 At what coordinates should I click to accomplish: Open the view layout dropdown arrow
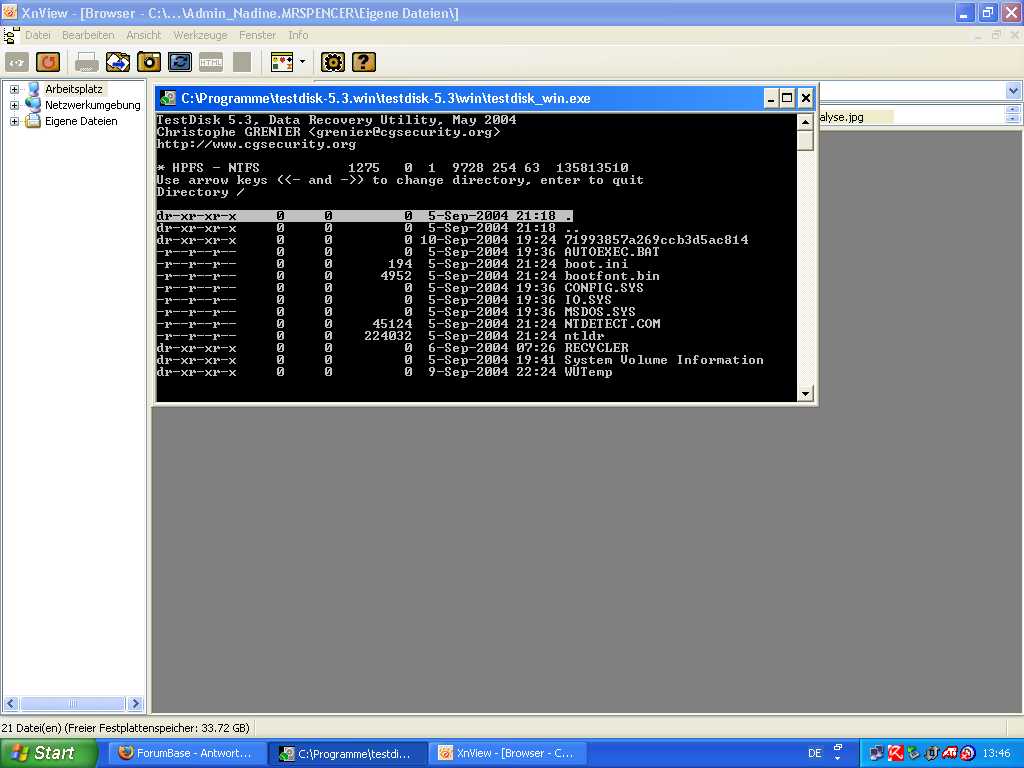coord(302,62)
